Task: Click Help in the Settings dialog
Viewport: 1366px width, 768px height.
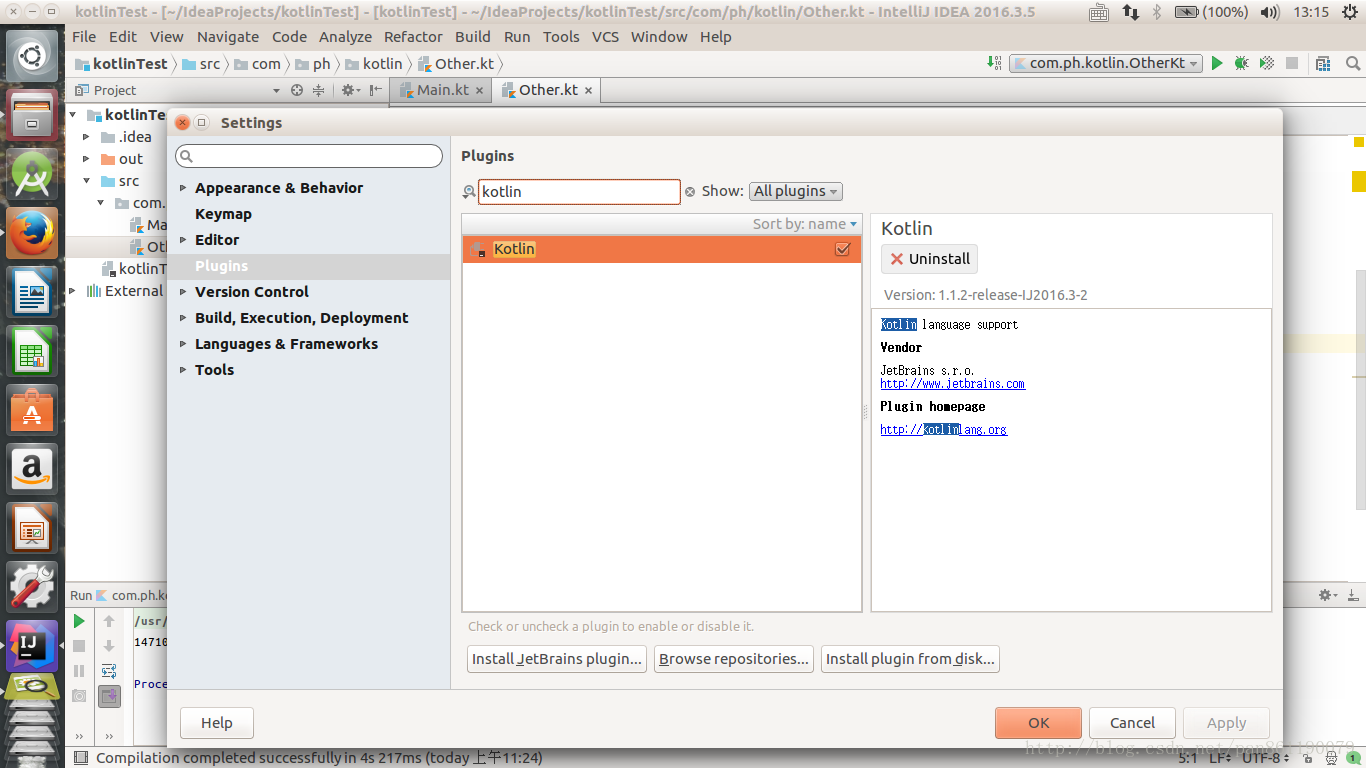Action: pyautogui.click(x=216, y=723)
